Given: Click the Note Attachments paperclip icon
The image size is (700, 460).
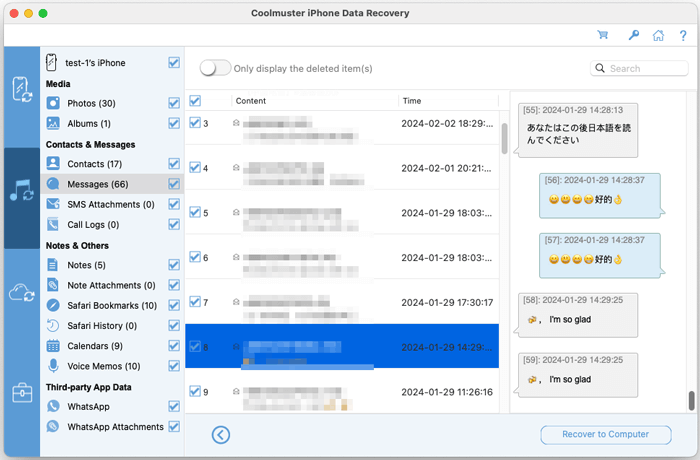Looking at the screenshot, I should tap(53, 285).
